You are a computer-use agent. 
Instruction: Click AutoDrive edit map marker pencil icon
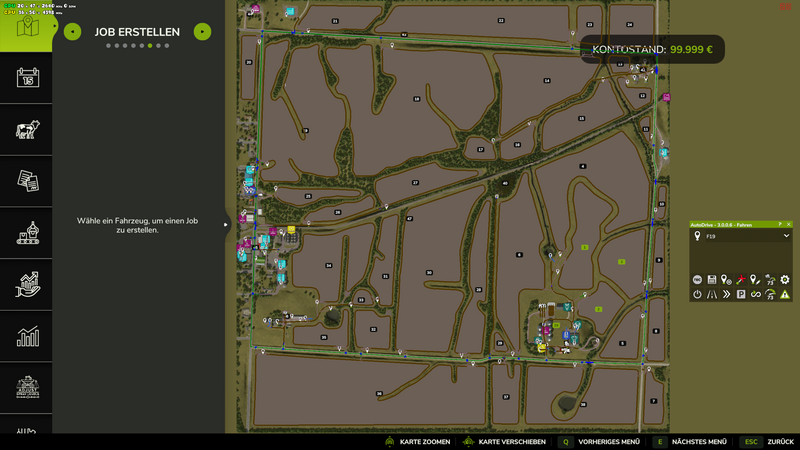pos(756,280)
